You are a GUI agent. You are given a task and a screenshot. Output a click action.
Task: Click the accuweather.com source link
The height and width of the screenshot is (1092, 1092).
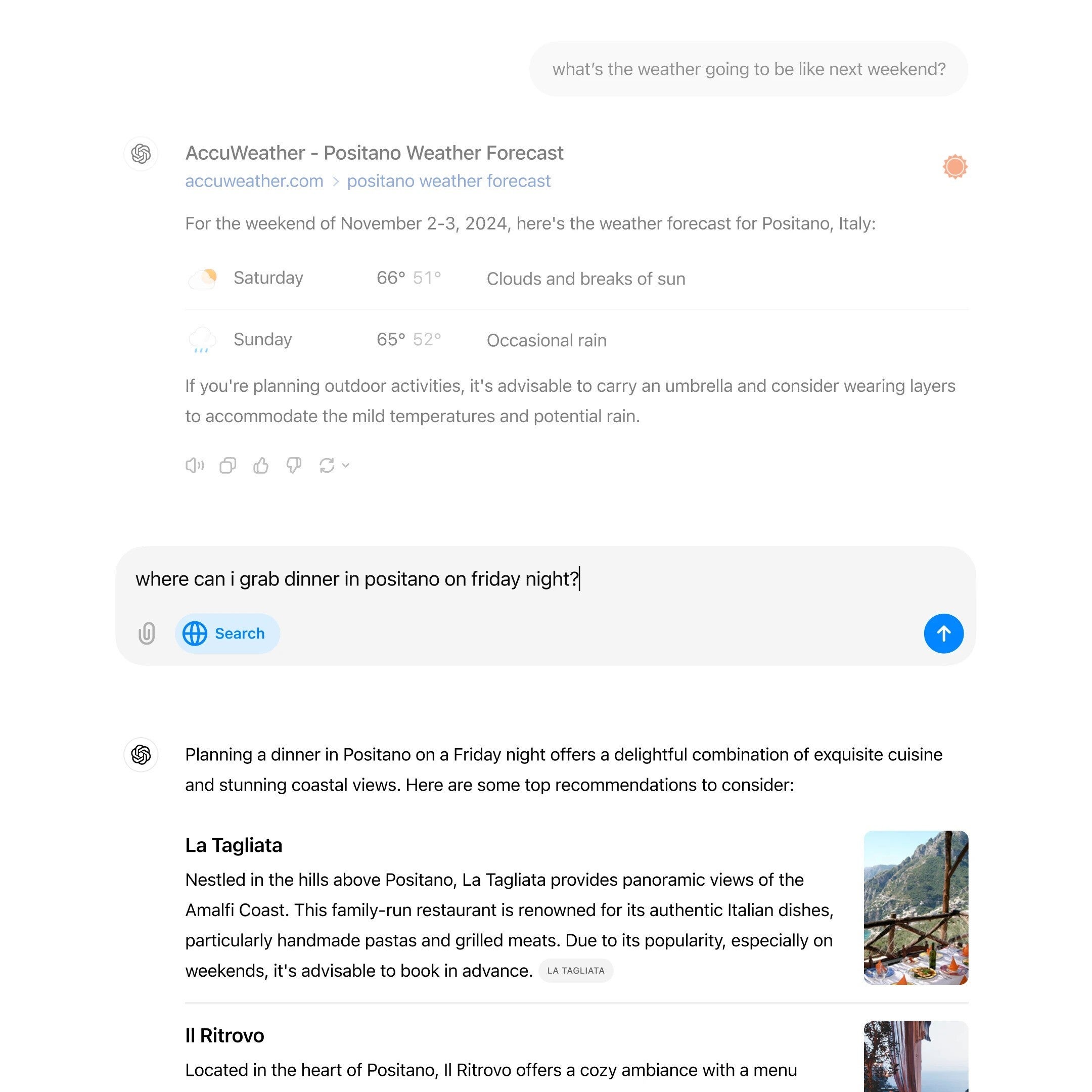[254, 181]
